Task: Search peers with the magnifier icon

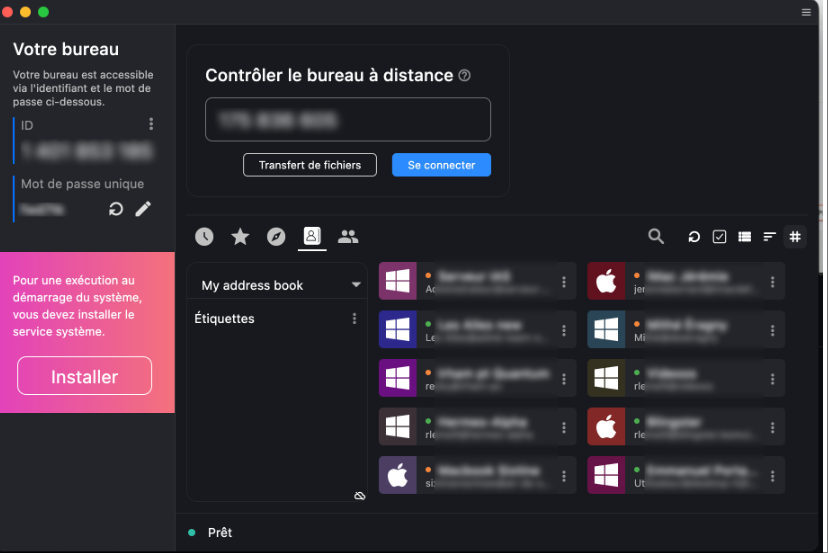Action: click(x=656, y=236)
